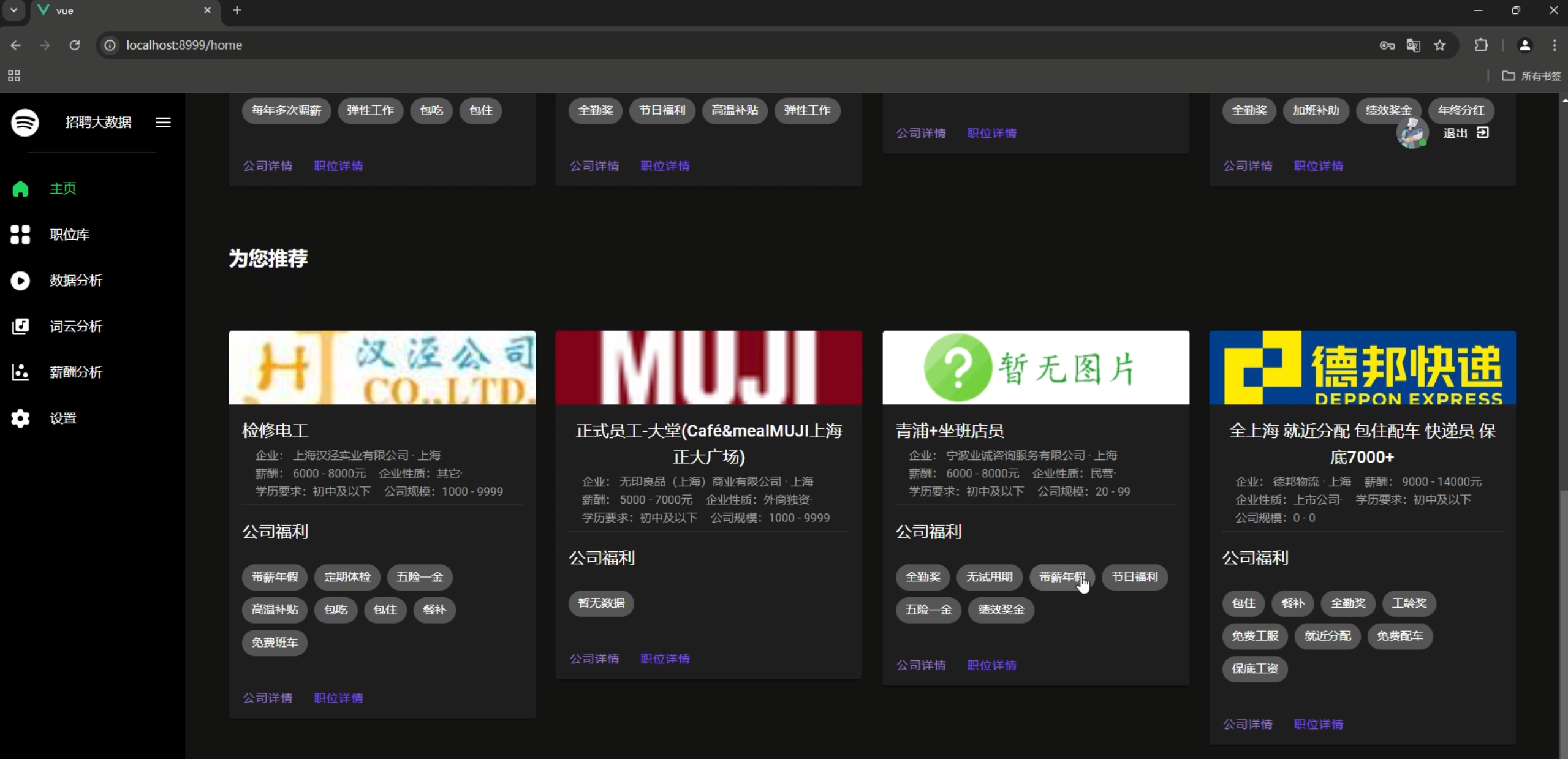This screenshot has width=1568, height=759.
Task: Reload the page with the refresh icon
Action: click(74, 45)
